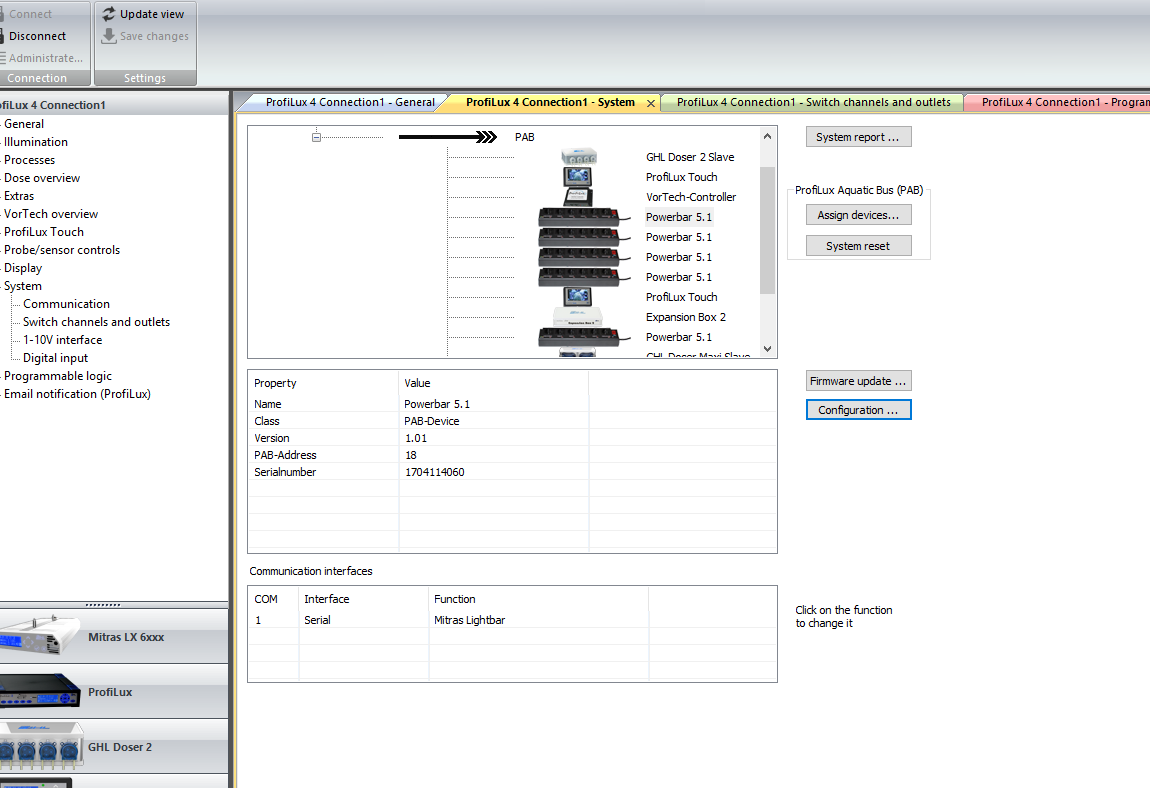Viewport: 1150px width, 788px height.
Task: Click the Function column header
Action: tap(455, 599)
